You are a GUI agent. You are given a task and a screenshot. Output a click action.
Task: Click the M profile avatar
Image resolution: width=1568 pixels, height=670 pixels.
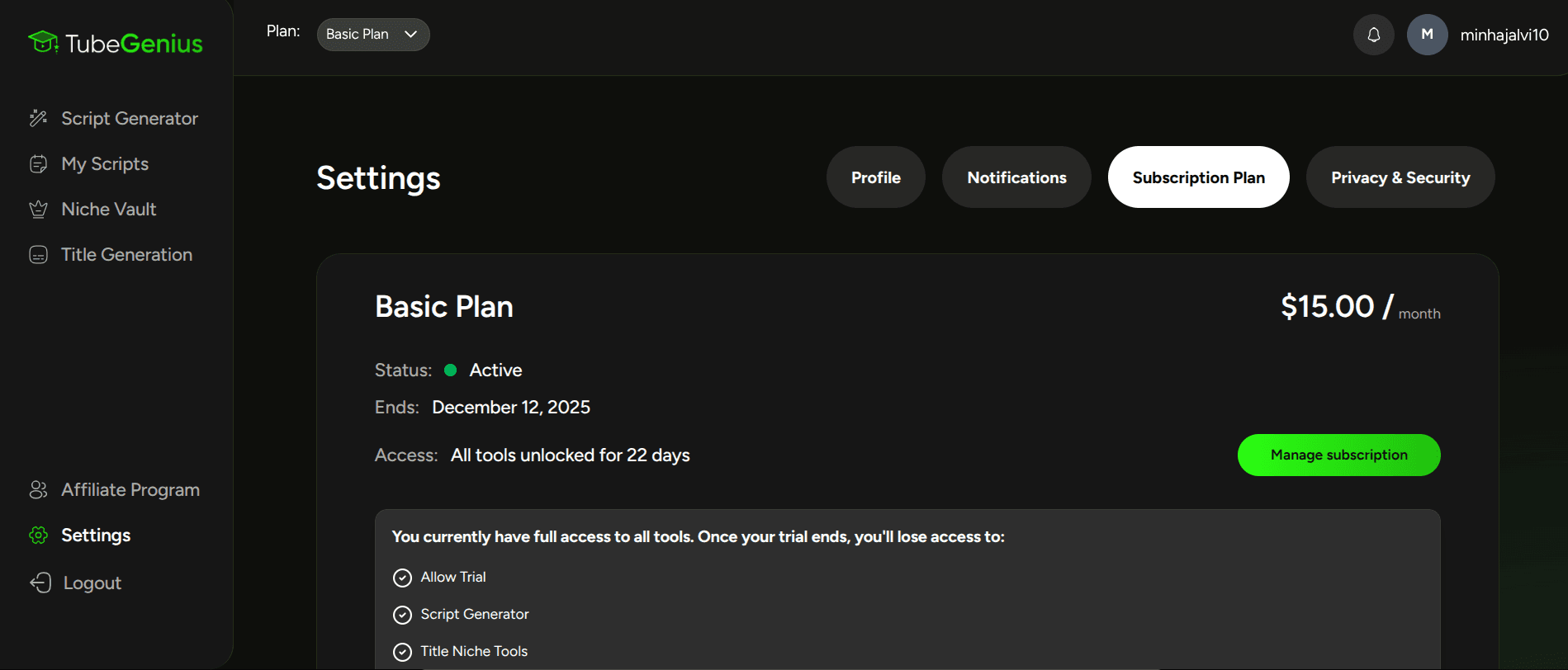[x=1427, y=35]
